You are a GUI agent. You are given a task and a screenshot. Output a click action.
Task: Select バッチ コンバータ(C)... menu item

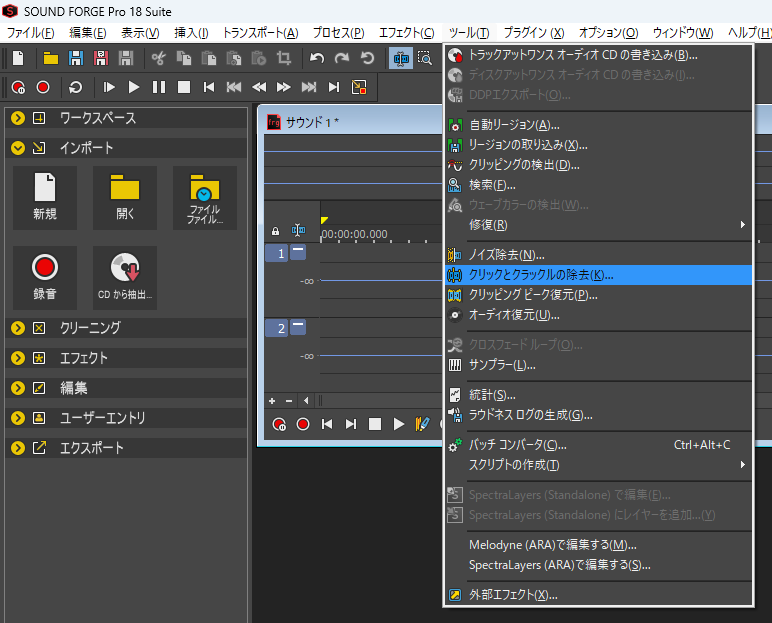(x=598, y=445)
